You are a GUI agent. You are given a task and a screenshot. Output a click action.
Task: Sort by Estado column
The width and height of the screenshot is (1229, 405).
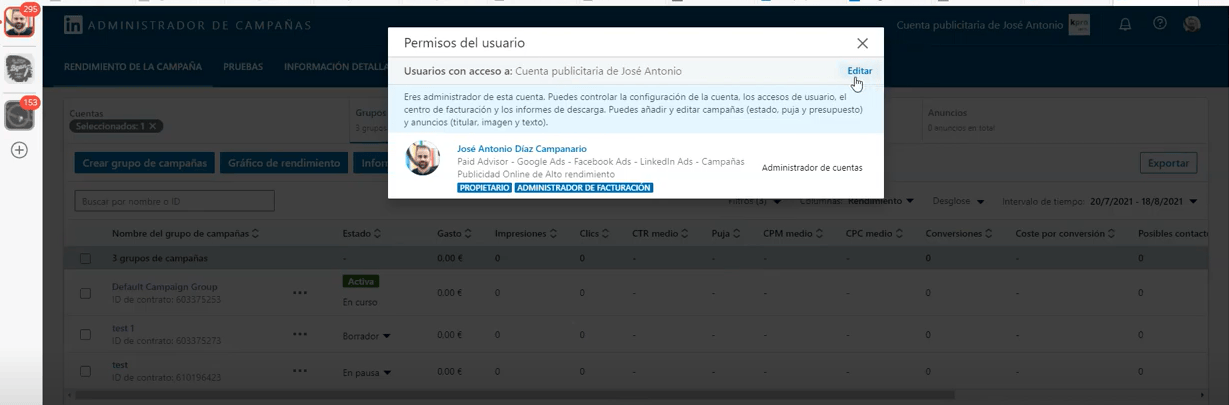coord(360,234)
